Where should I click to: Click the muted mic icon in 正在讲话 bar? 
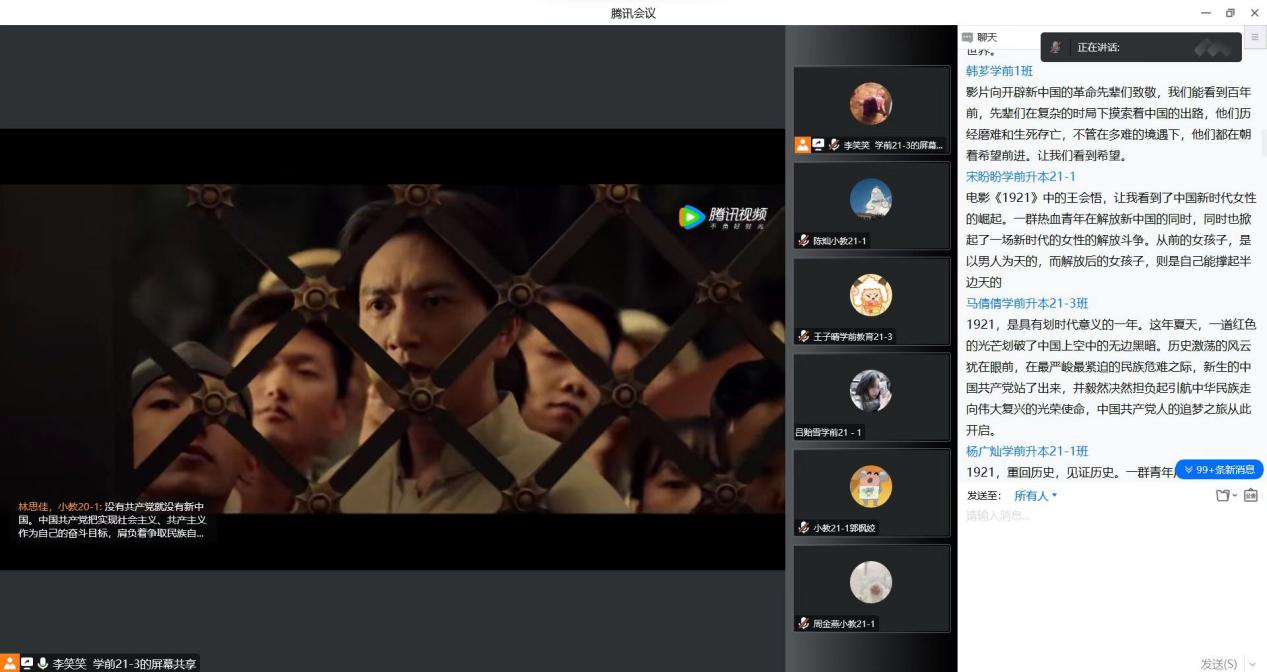1056,47
